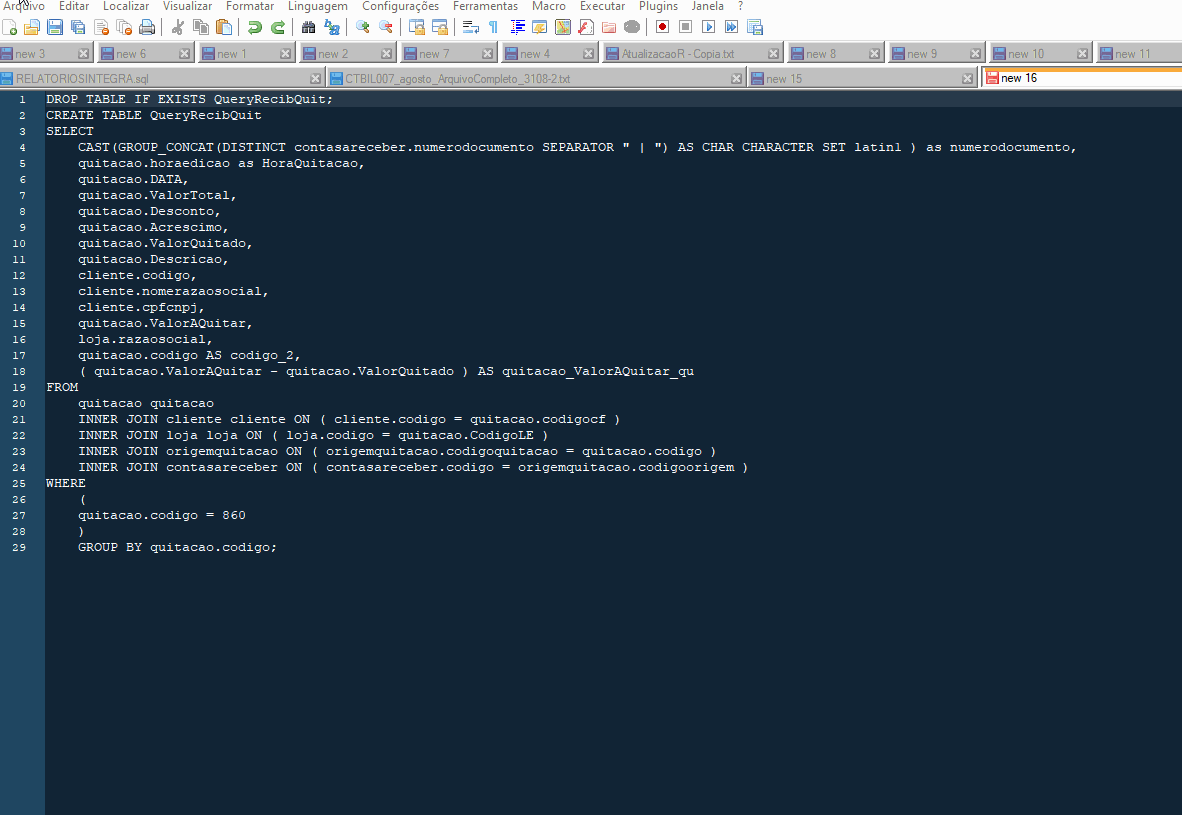Screen dimensions: 1182x815
Task: Close the new 3 tab
Action: 84,54
